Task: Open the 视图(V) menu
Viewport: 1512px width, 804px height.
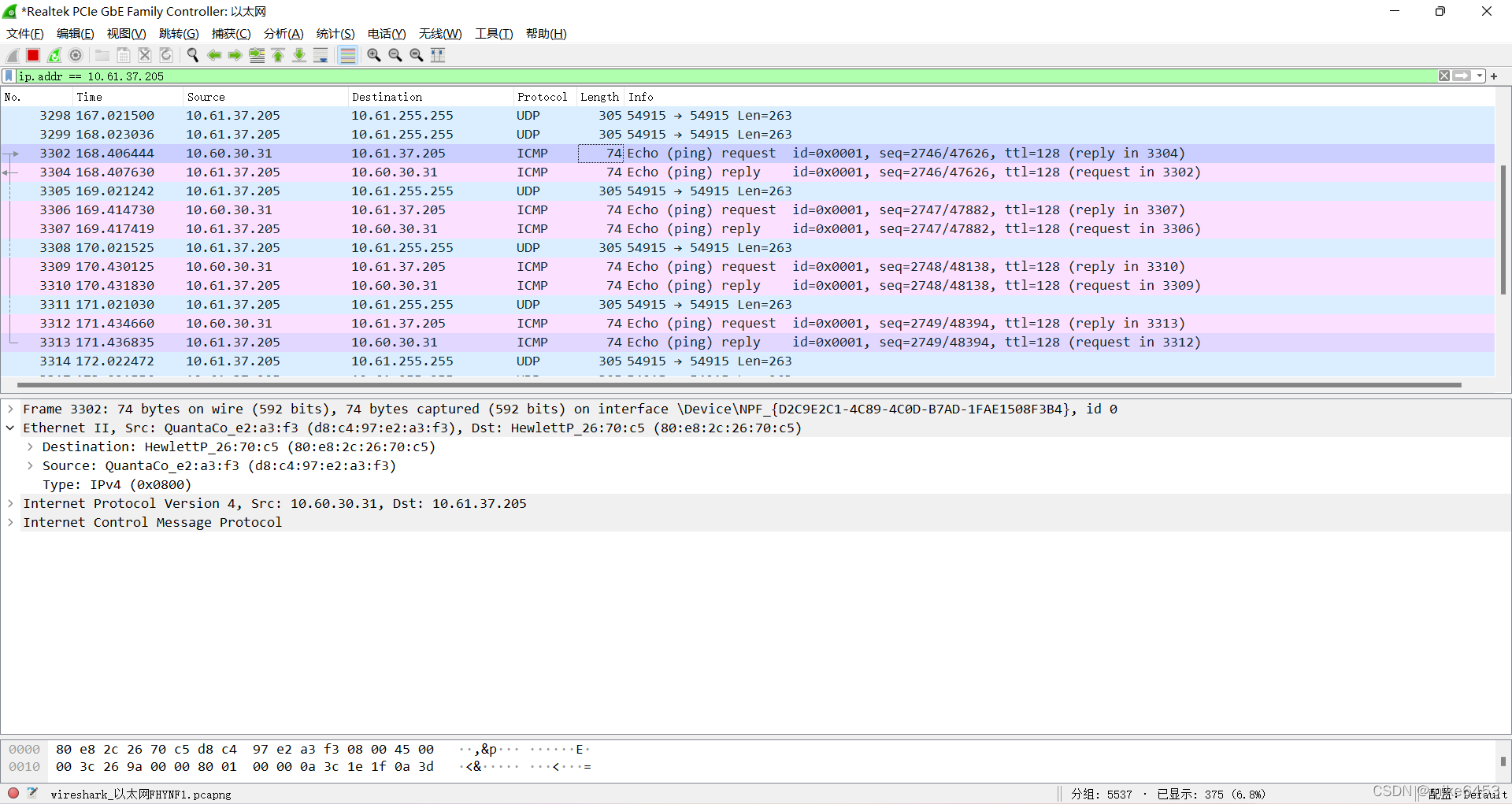Action: [x=127, y=34]
